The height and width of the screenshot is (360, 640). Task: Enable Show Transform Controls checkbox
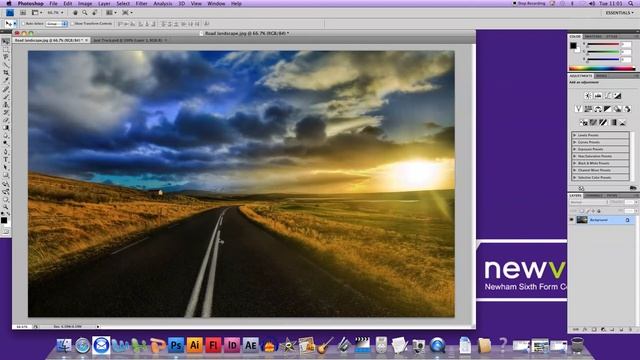72,24
